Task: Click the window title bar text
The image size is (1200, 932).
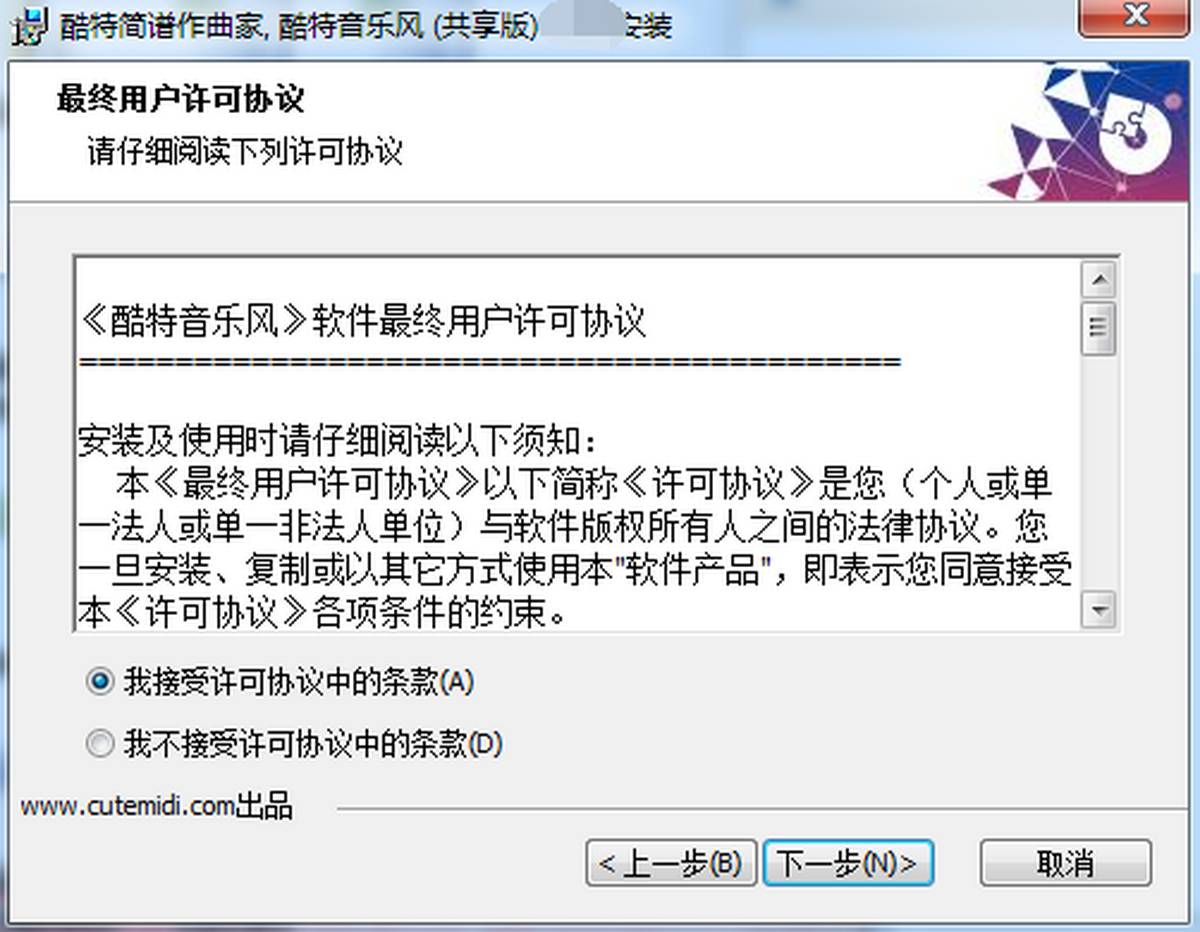Action: [x=365, y=26]
